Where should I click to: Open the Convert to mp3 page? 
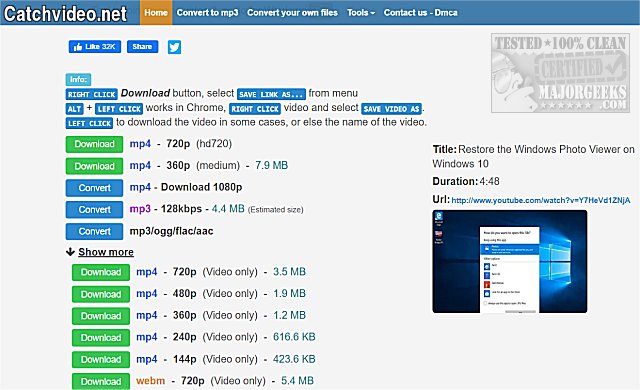coord(207,13)
